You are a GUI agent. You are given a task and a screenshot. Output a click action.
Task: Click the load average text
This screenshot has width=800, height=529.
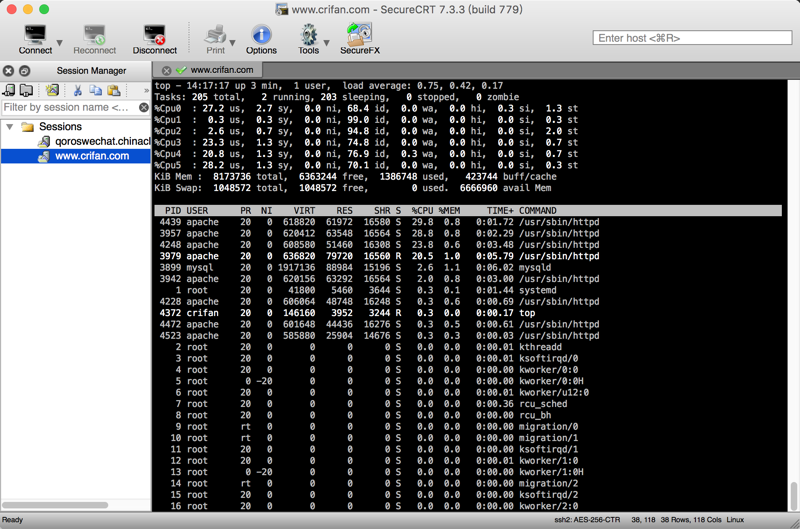pyautogui.click(x=422, y=86)
